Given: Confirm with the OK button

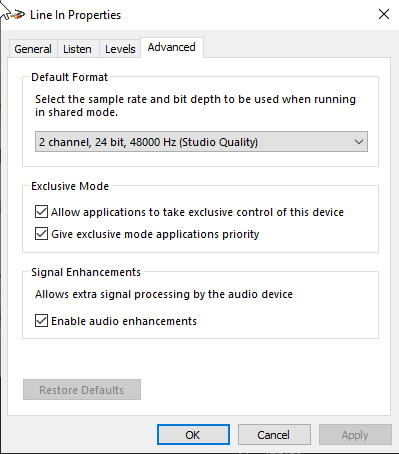Looking at the screenshot, I should click(x=193, y=435).
